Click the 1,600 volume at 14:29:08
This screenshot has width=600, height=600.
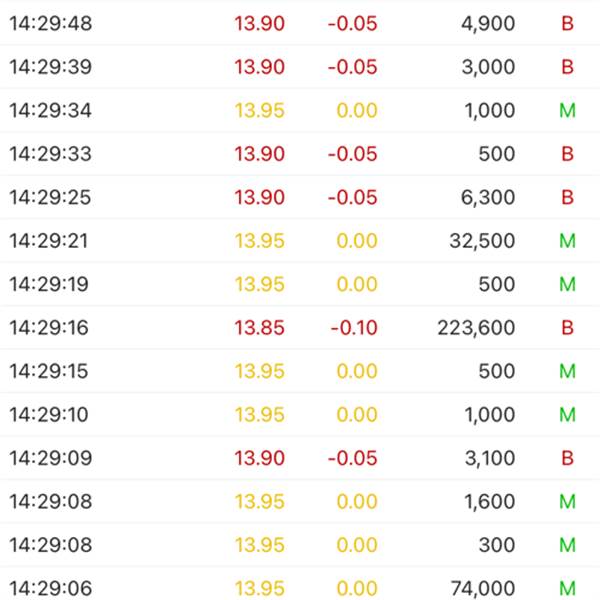pos(489,502)
